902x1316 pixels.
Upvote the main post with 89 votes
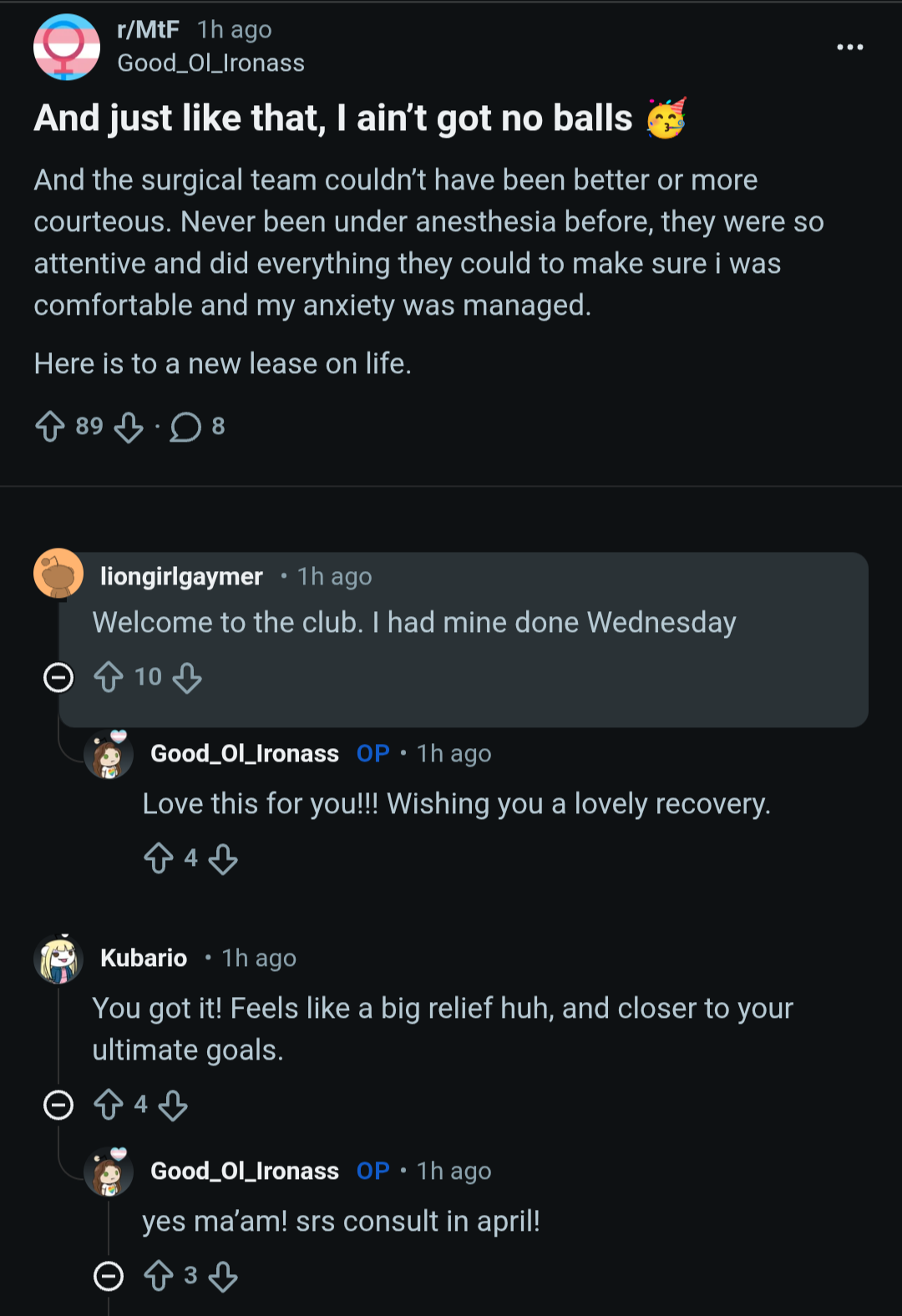tap(50, 427)
